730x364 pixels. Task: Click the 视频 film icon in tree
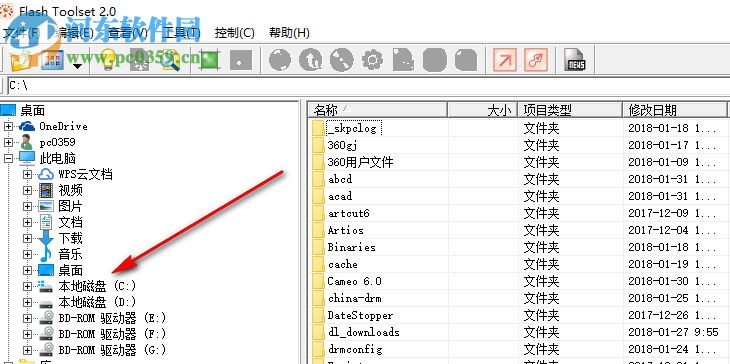[x=46, y=190]
